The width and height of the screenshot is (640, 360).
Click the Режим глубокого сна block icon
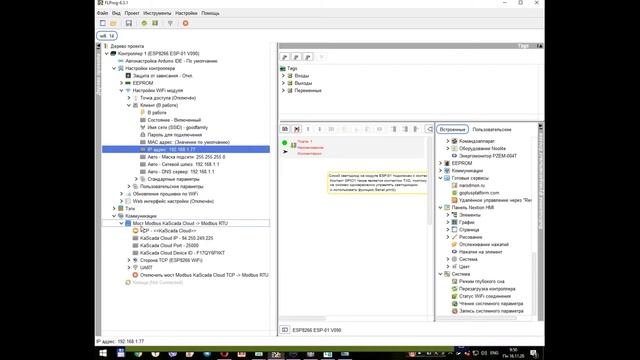click(x=454, y=281)
